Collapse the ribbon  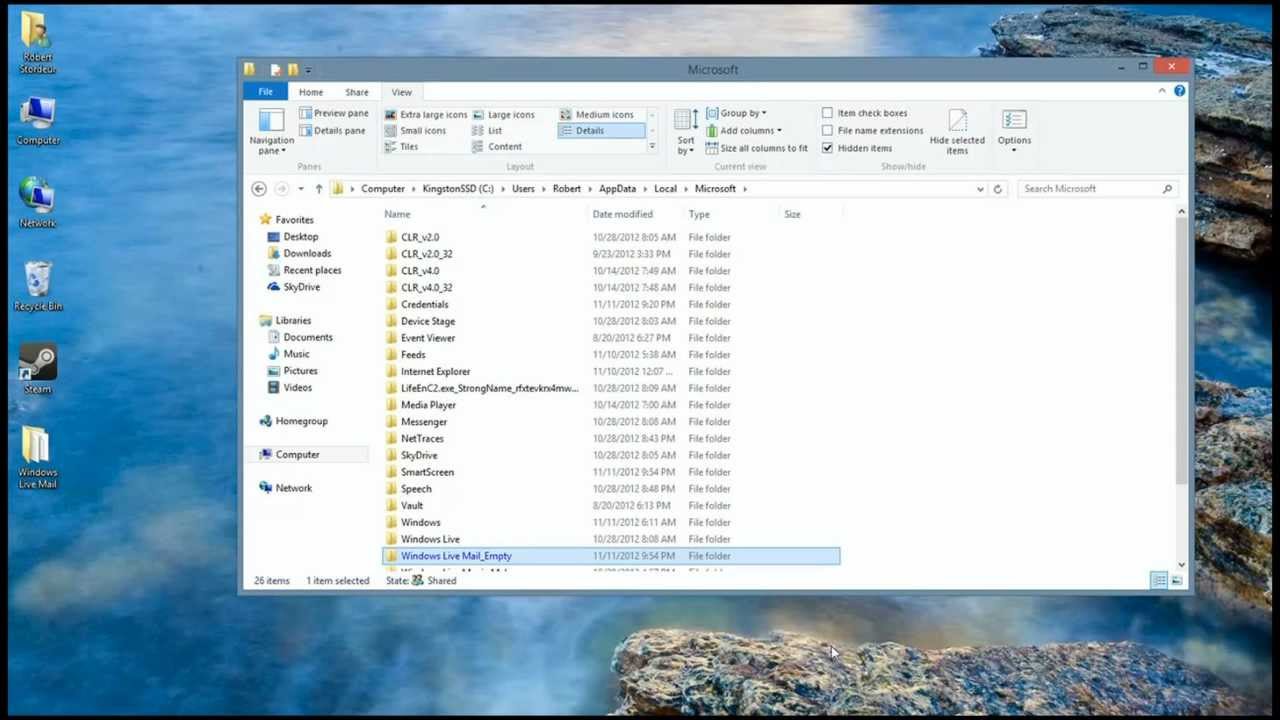point(1162,91)
